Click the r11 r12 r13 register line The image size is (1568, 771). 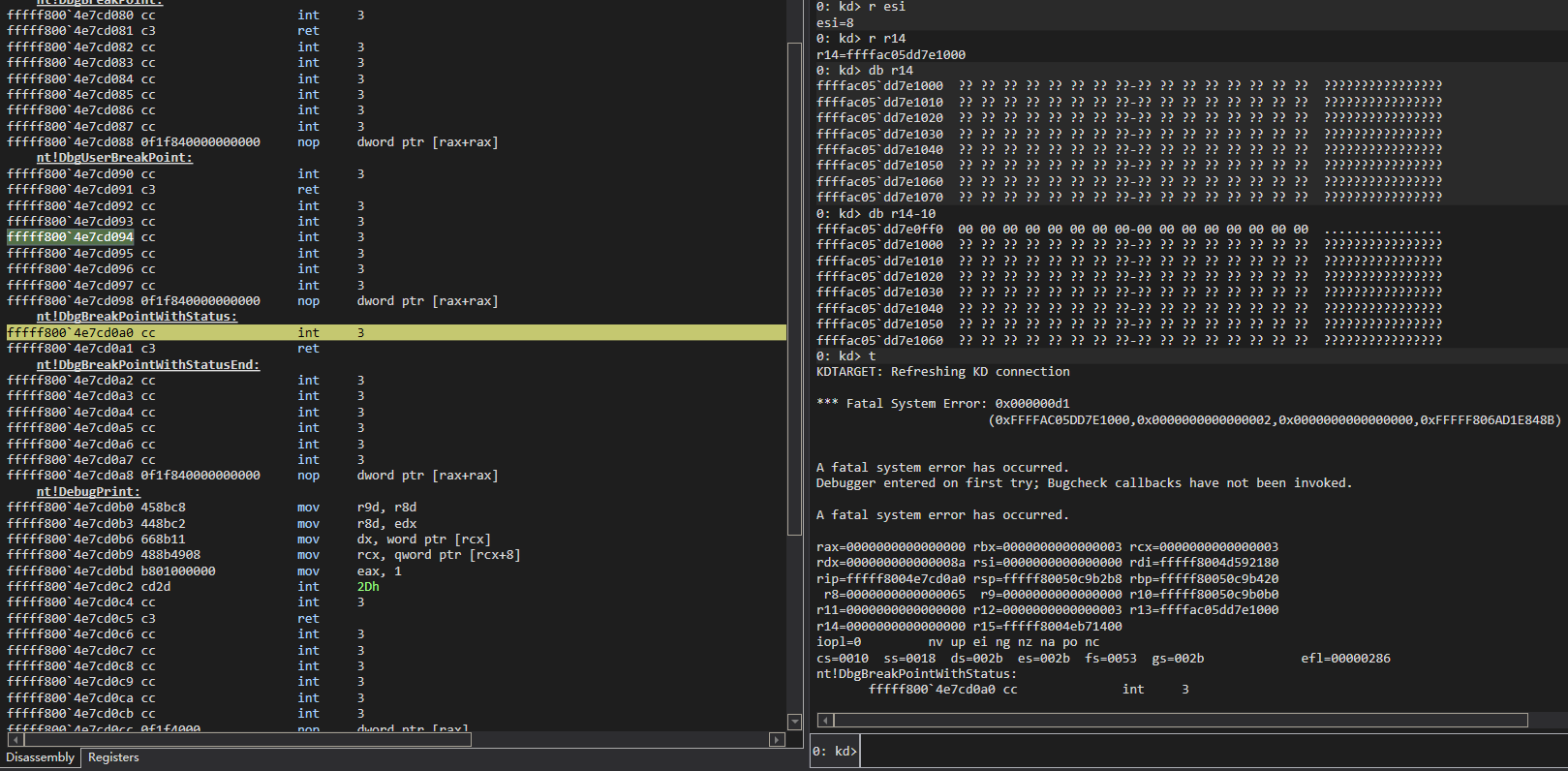pos(1047,610)
